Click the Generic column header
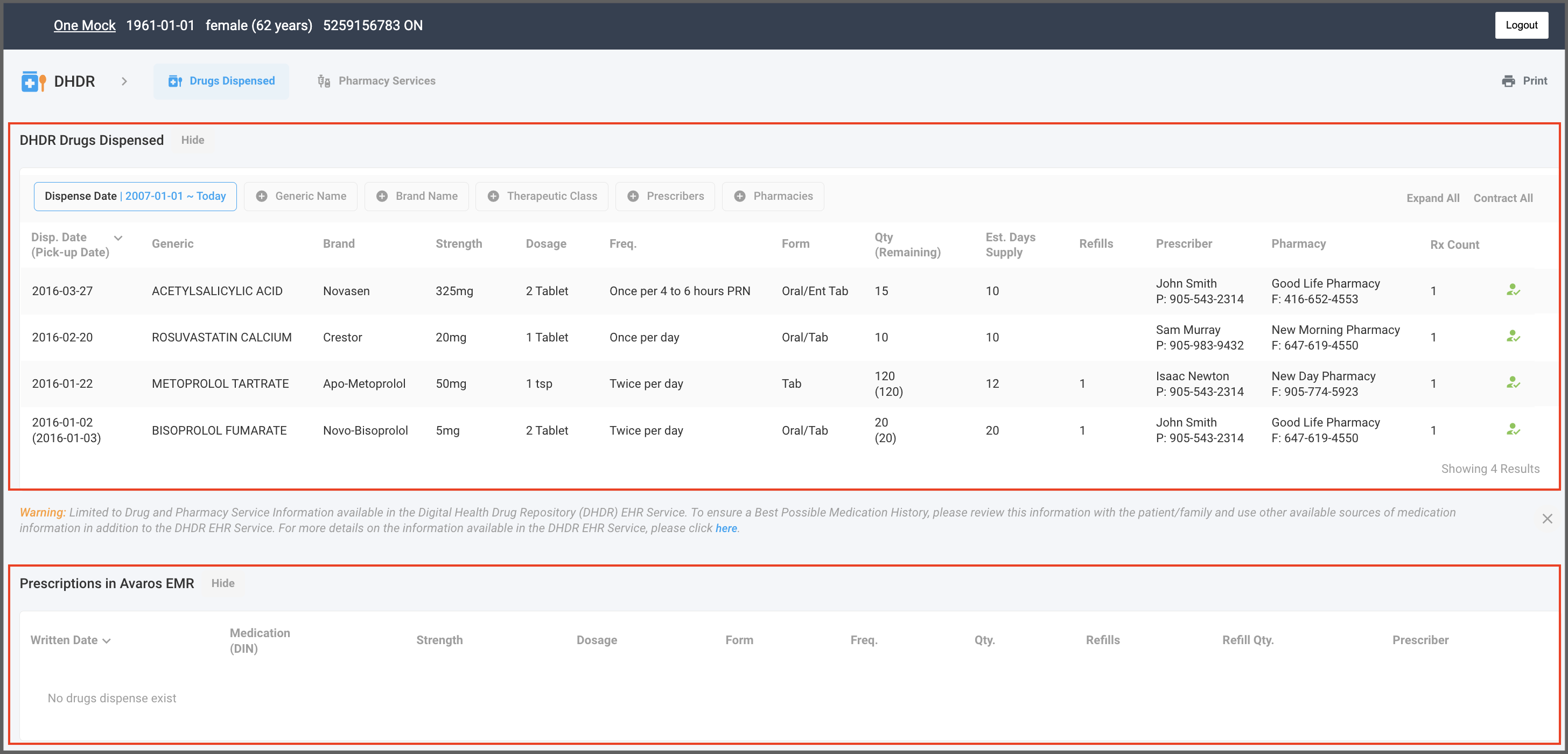1568x754 pixels. (x=173, y=243)
